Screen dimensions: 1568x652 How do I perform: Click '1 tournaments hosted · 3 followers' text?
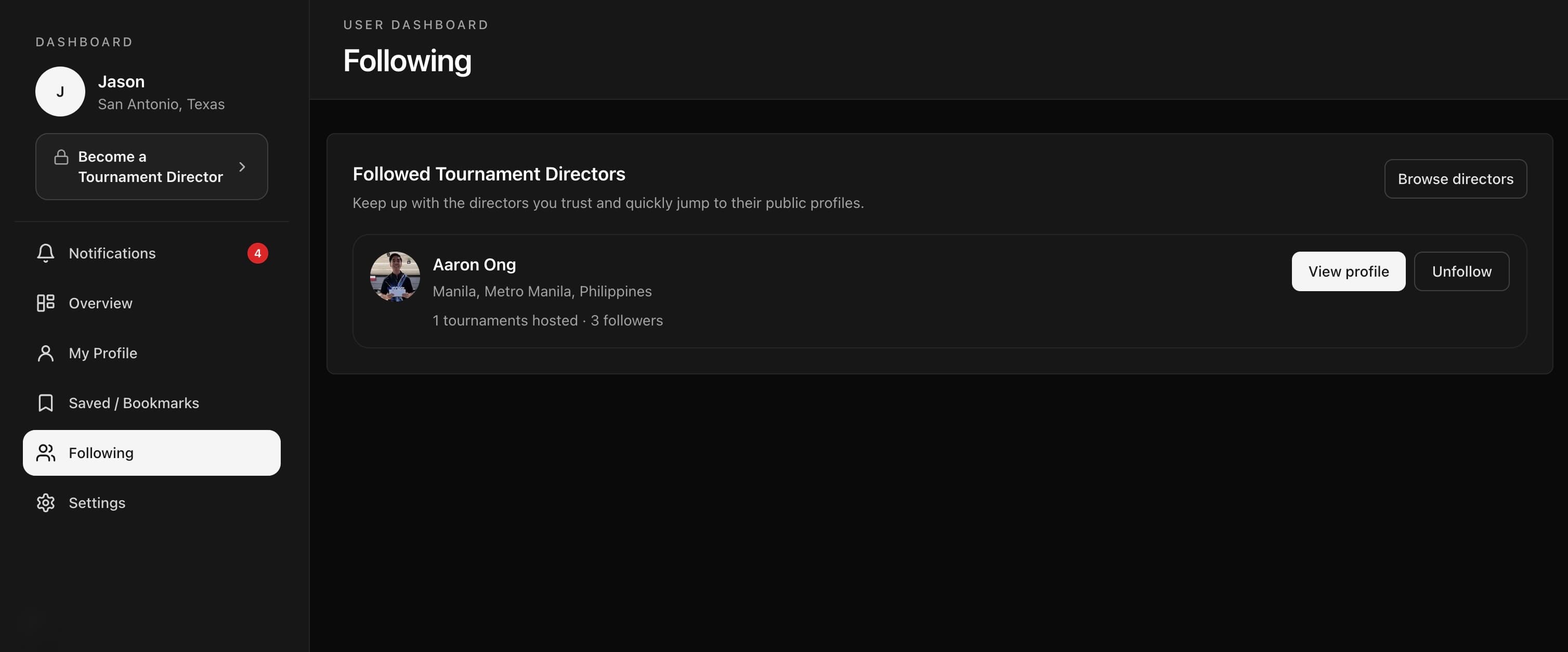pyautogui.click(x=548, y=321)
